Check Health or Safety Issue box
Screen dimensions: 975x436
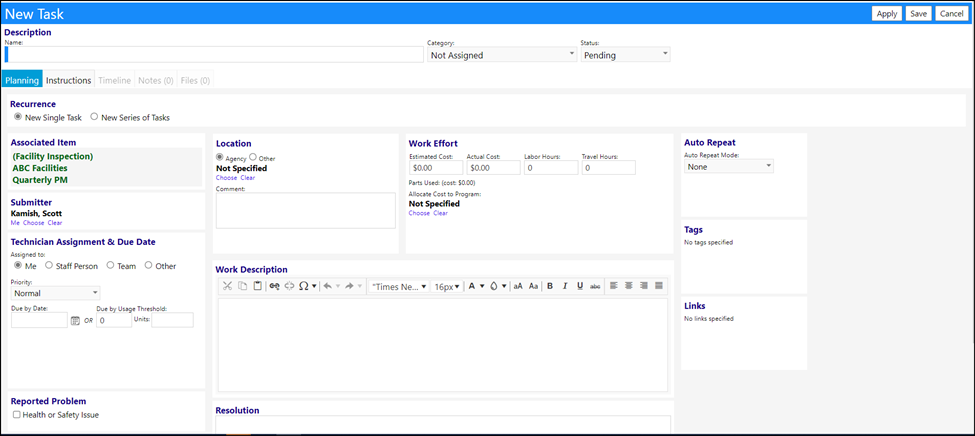(17, 415)
